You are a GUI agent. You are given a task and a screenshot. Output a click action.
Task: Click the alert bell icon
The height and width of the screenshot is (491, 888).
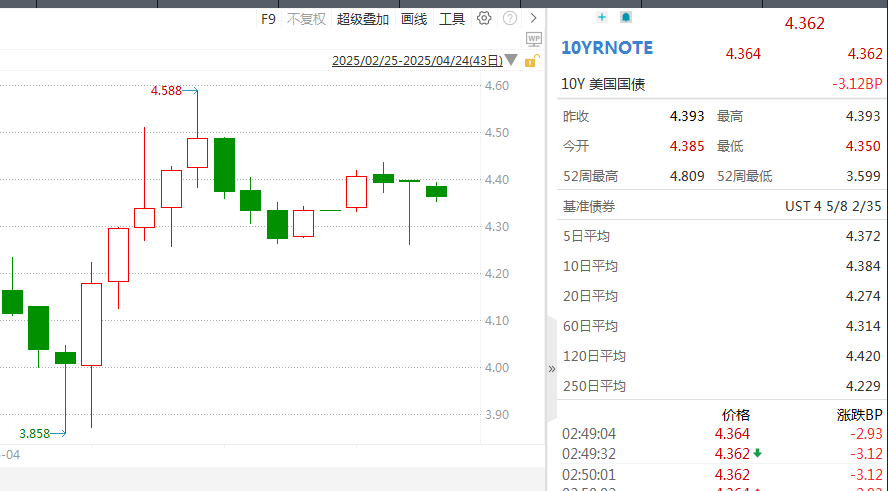(626, 17)
